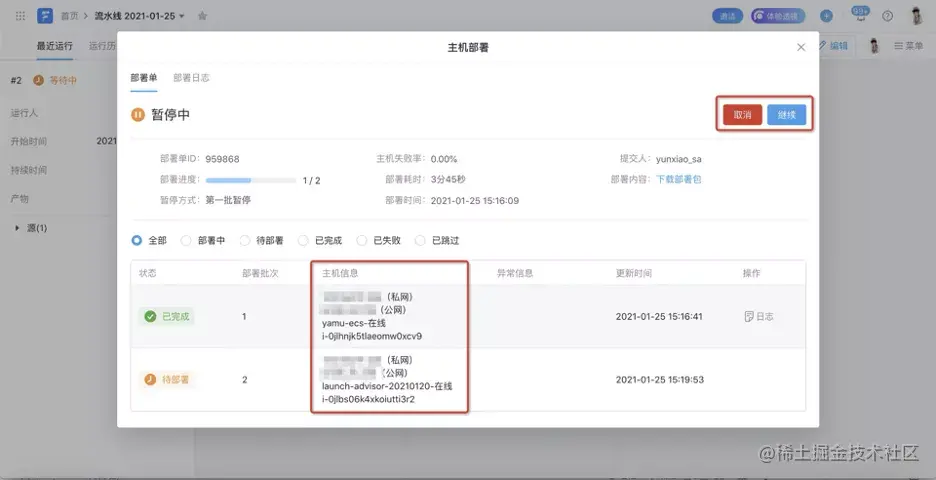Click host name yamu-ecs-在线
Image resolution: width=936 pixels, height=480 pixels.
coord(354,323)
